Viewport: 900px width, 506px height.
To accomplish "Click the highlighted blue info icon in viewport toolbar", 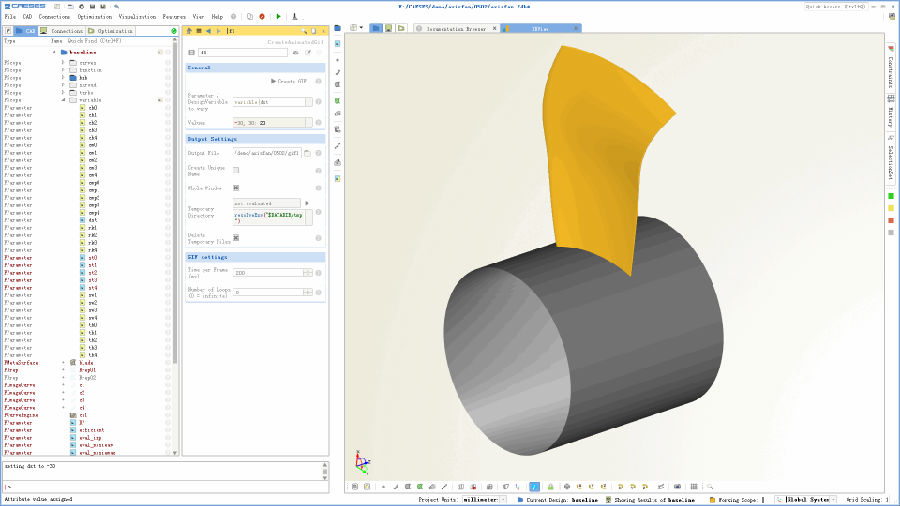I will click(534, 486).
